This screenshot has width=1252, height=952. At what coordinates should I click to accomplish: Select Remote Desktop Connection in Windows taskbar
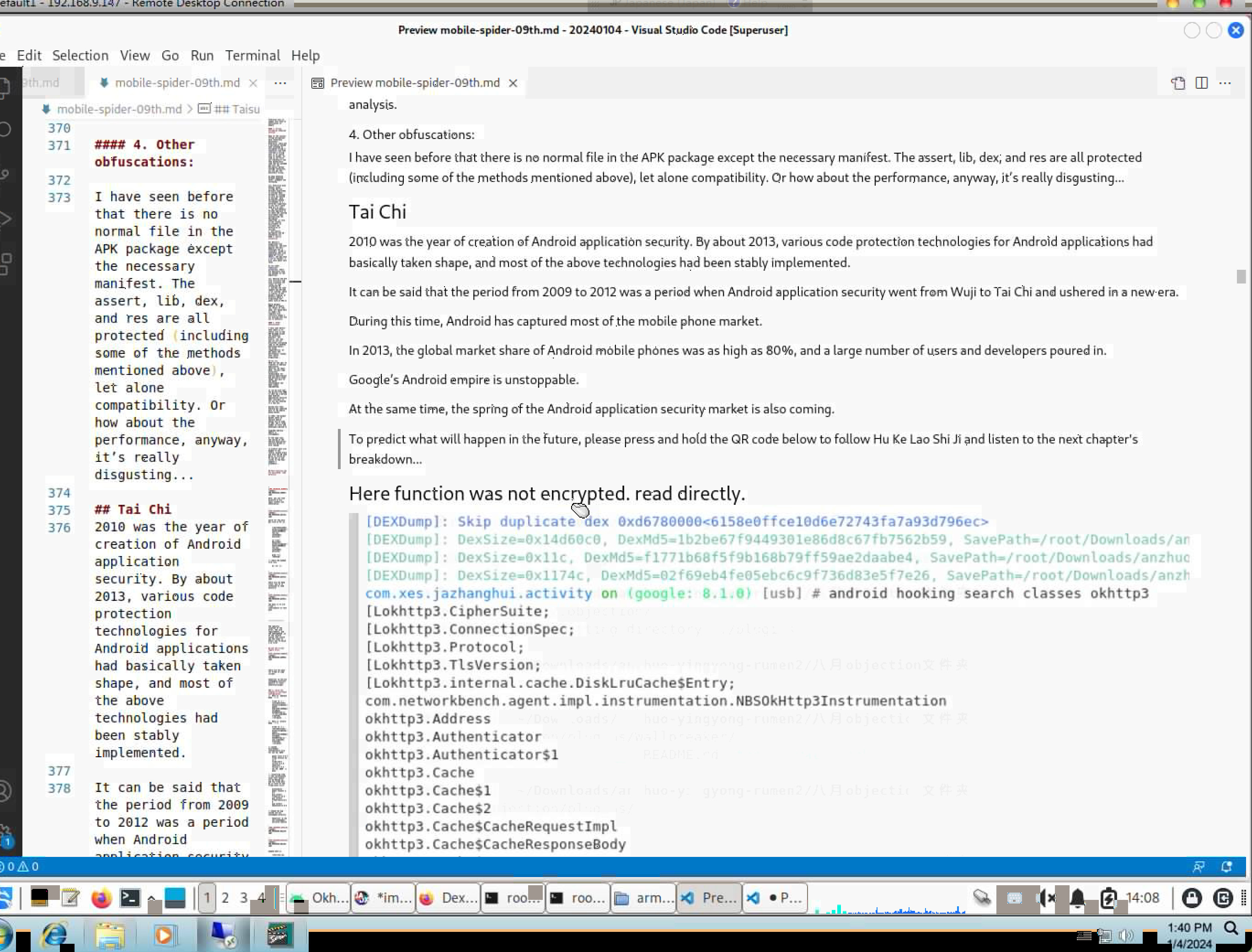pos(223,936)
